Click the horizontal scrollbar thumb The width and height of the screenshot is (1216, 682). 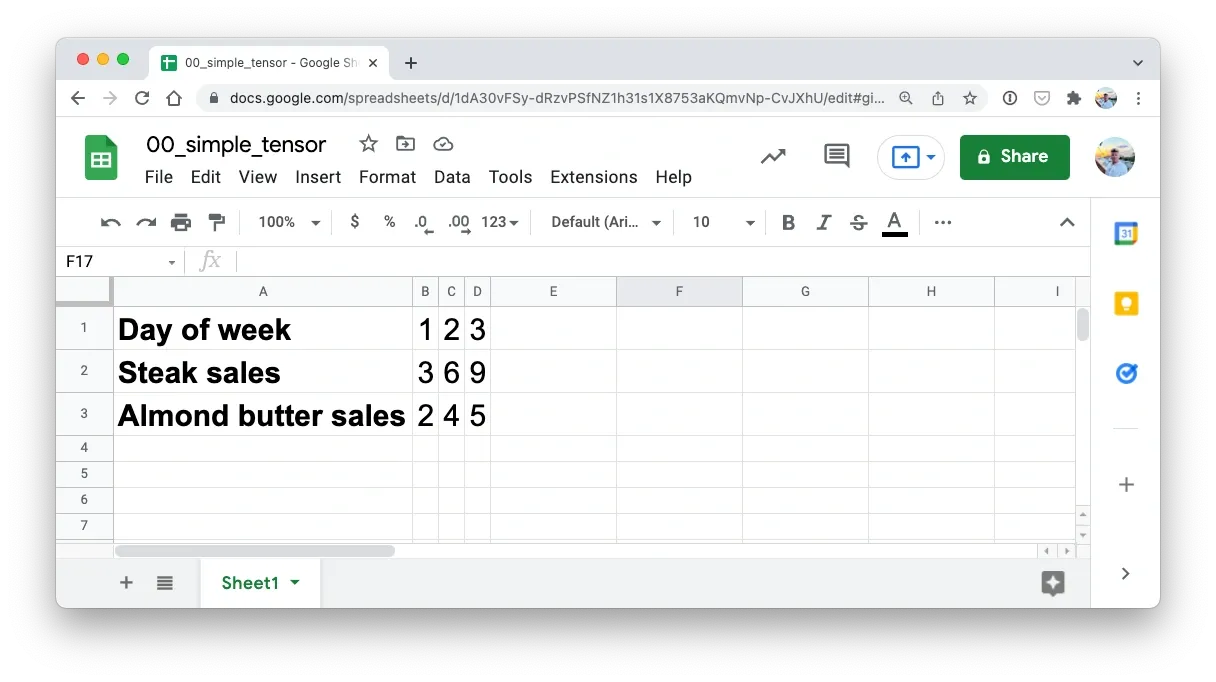click(255, 551)
